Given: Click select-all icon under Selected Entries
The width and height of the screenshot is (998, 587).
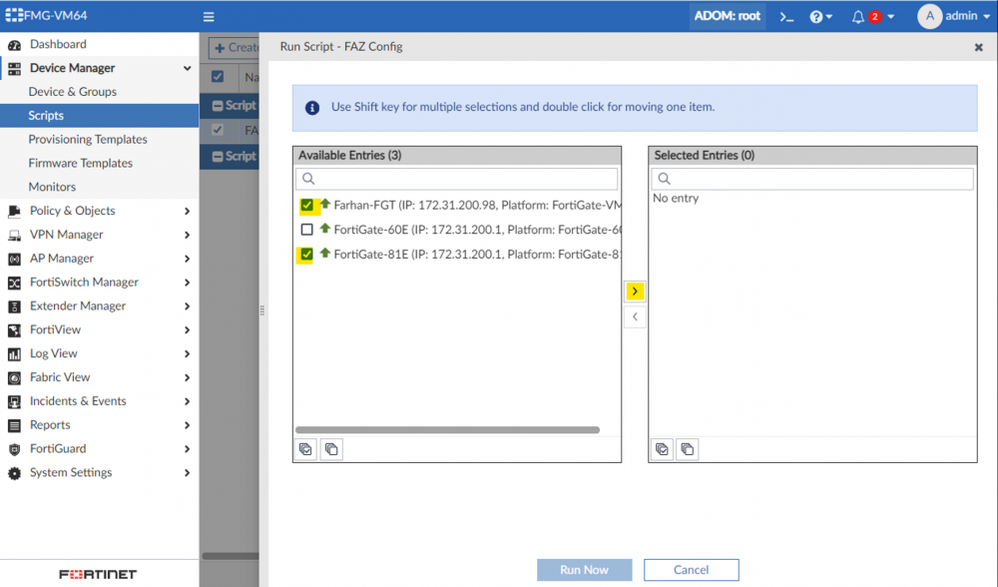Looking at the screenshot, I should [662, 449].
